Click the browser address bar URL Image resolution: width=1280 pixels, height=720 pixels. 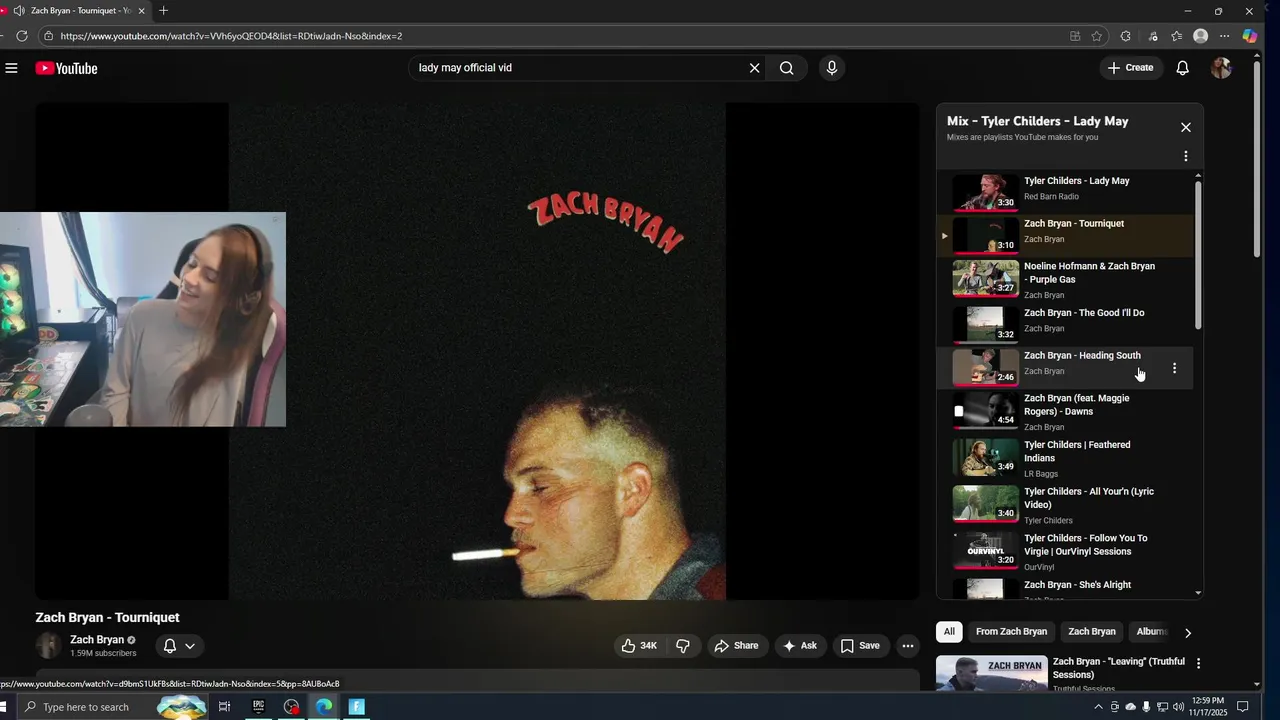[x=230, y=36]
